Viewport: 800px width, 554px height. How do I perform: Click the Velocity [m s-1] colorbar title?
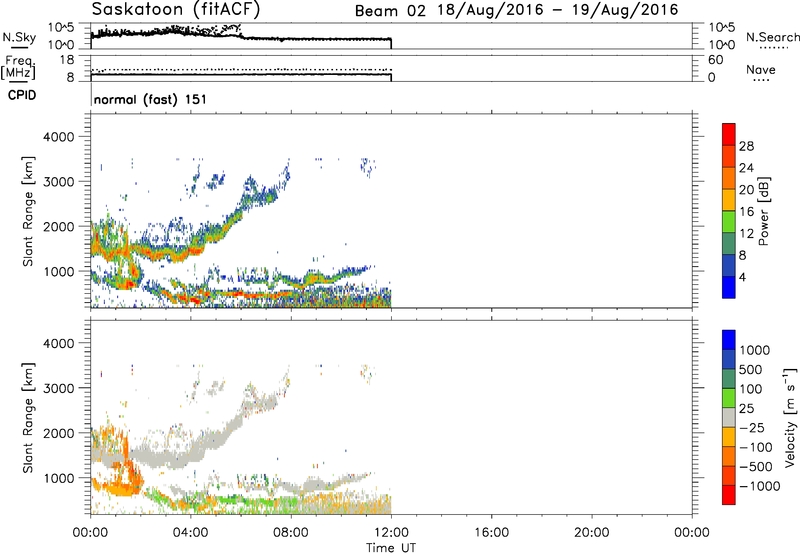click(x=790, y=417)
